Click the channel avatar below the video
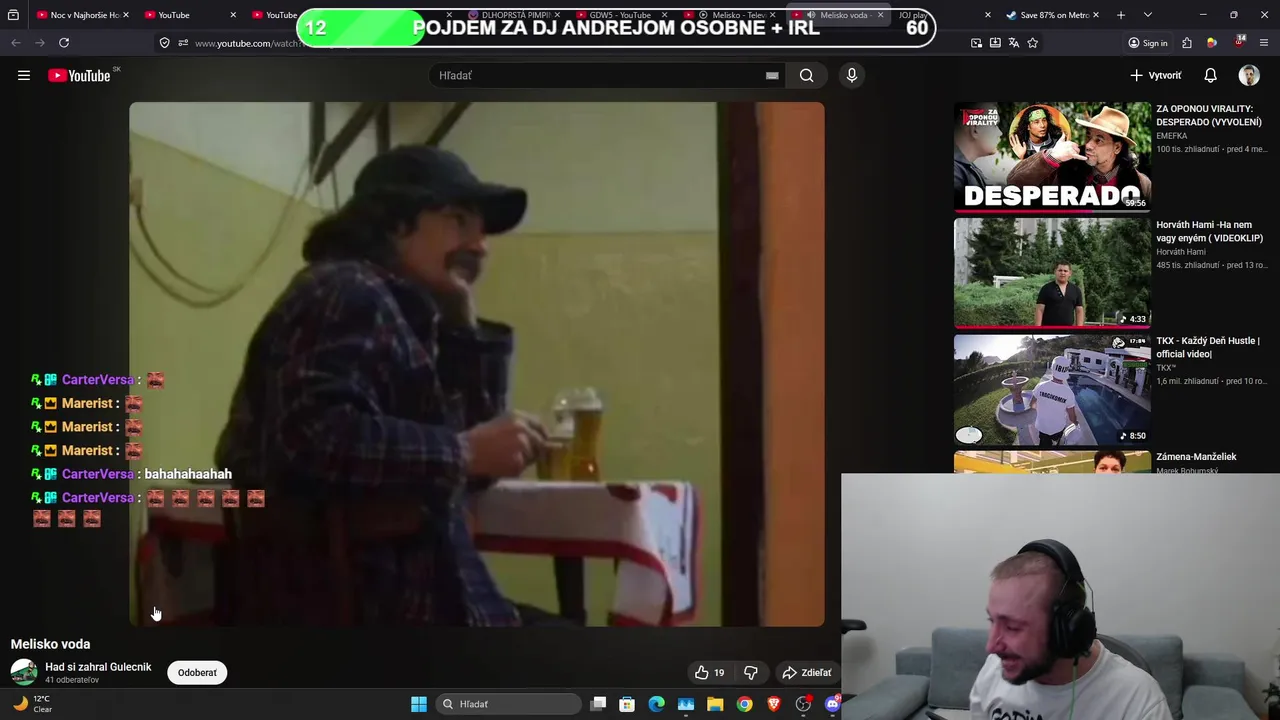Viewport: 1280px width, 720px height. coord(24,672)
